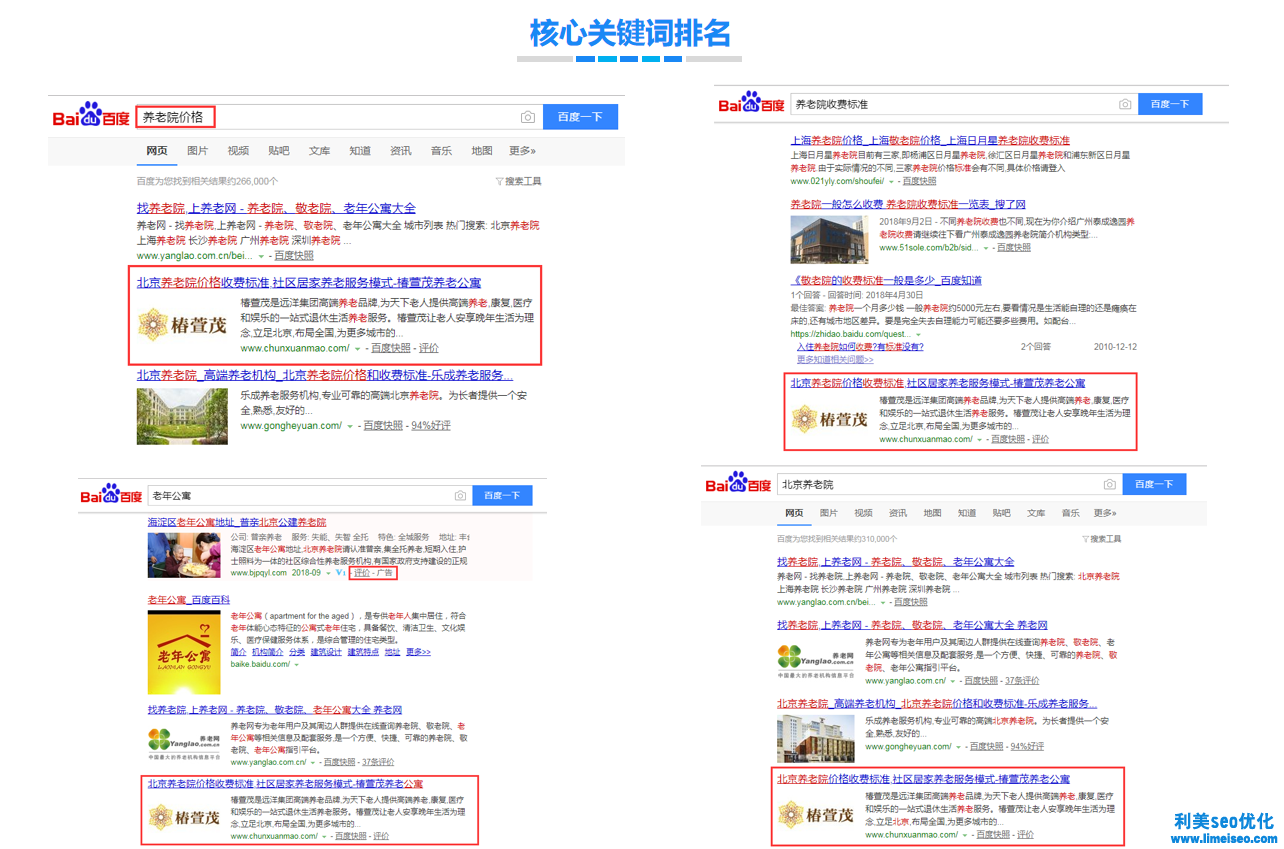Screen dimensions: 1284x849
Task: Expand arrow after www.chunxuanmao.com in 养老院价格 results
Action: click(358, 349)
